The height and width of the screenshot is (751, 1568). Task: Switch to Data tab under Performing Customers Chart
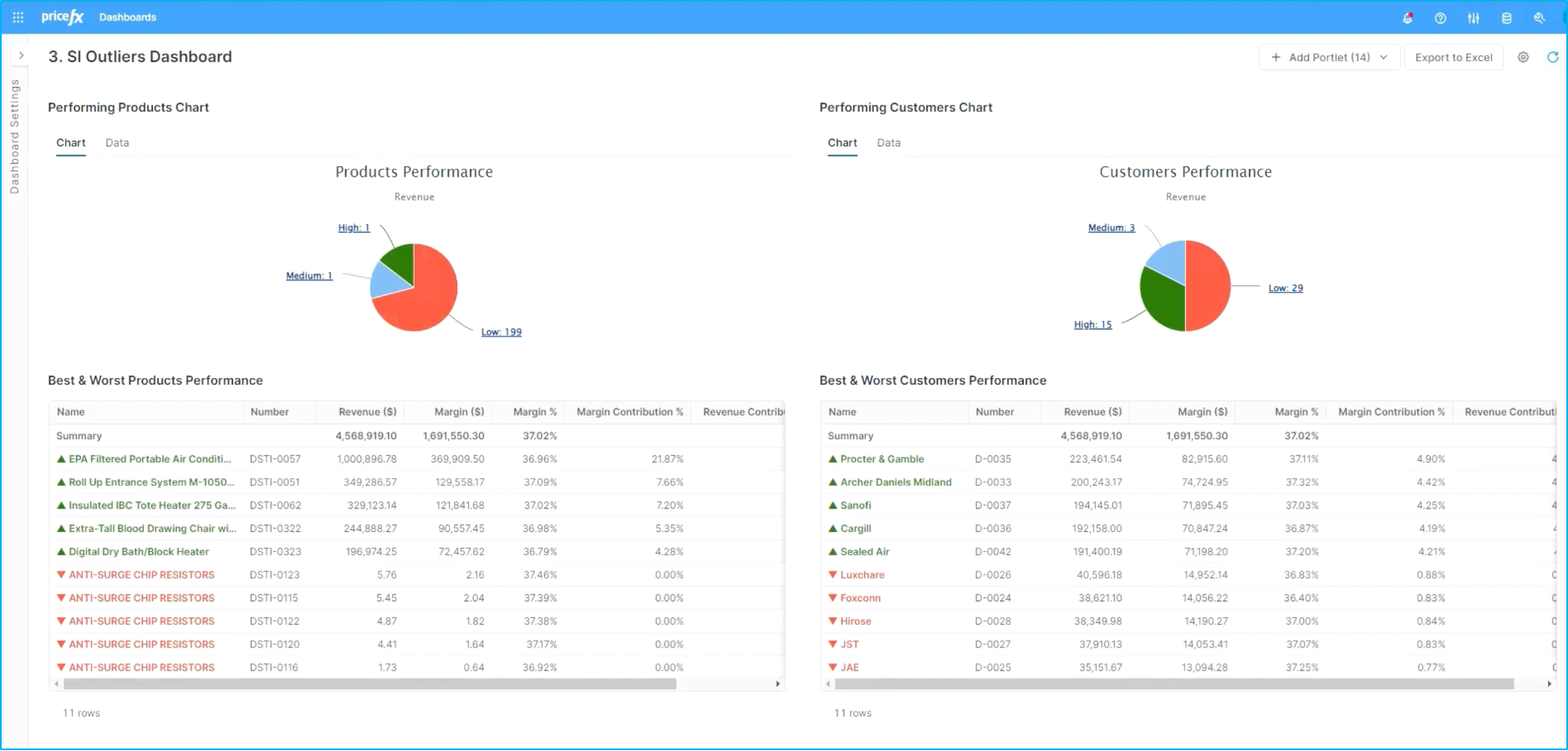[888, 143]
